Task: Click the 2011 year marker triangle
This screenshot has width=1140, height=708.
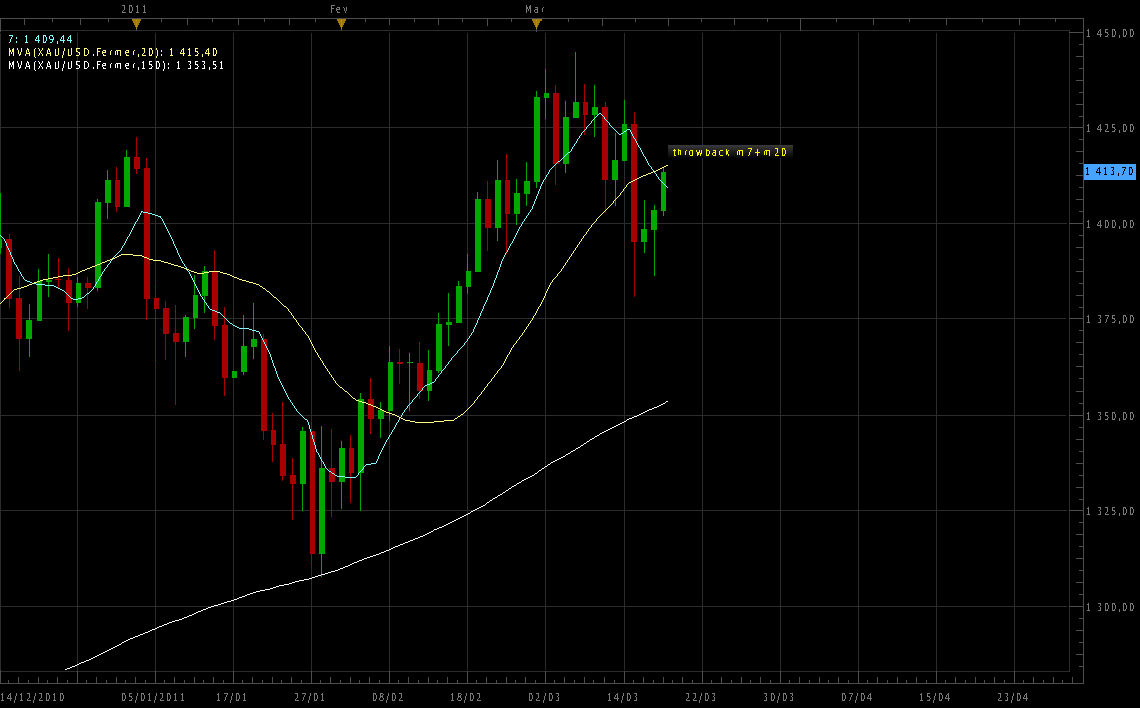Action: click(136, 23)
